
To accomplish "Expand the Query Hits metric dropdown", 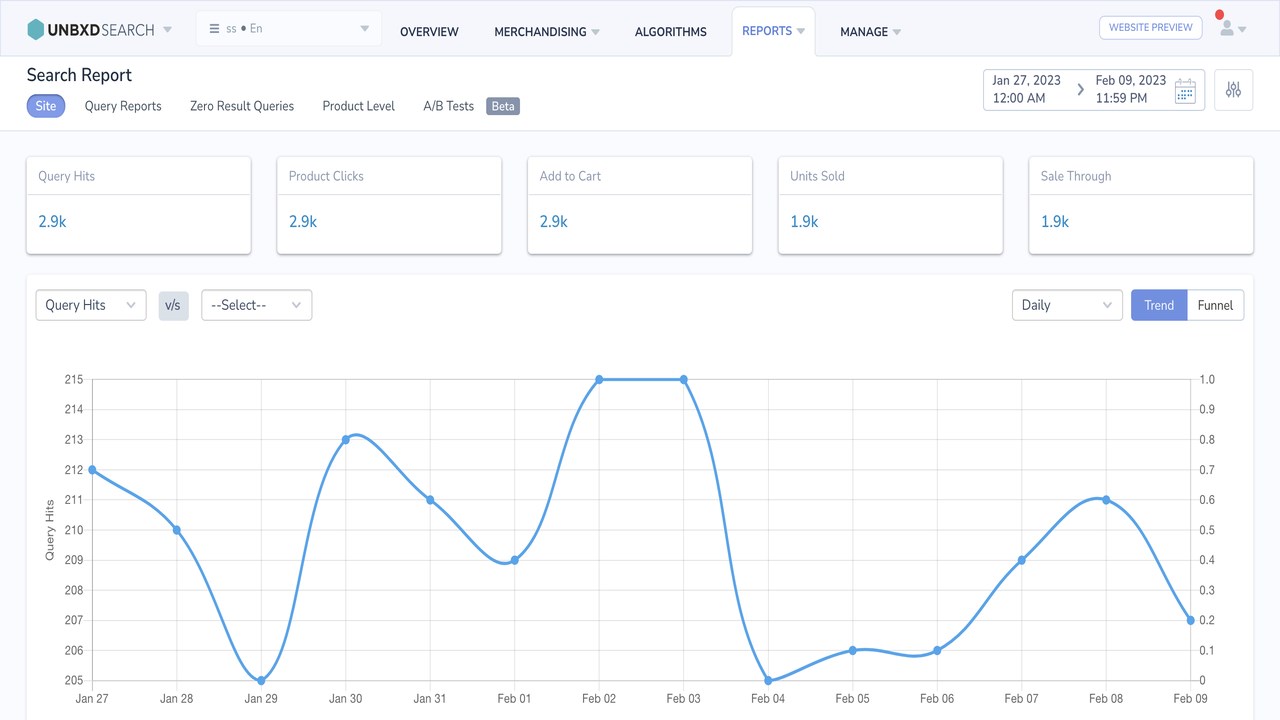I will tap(91, 305).
